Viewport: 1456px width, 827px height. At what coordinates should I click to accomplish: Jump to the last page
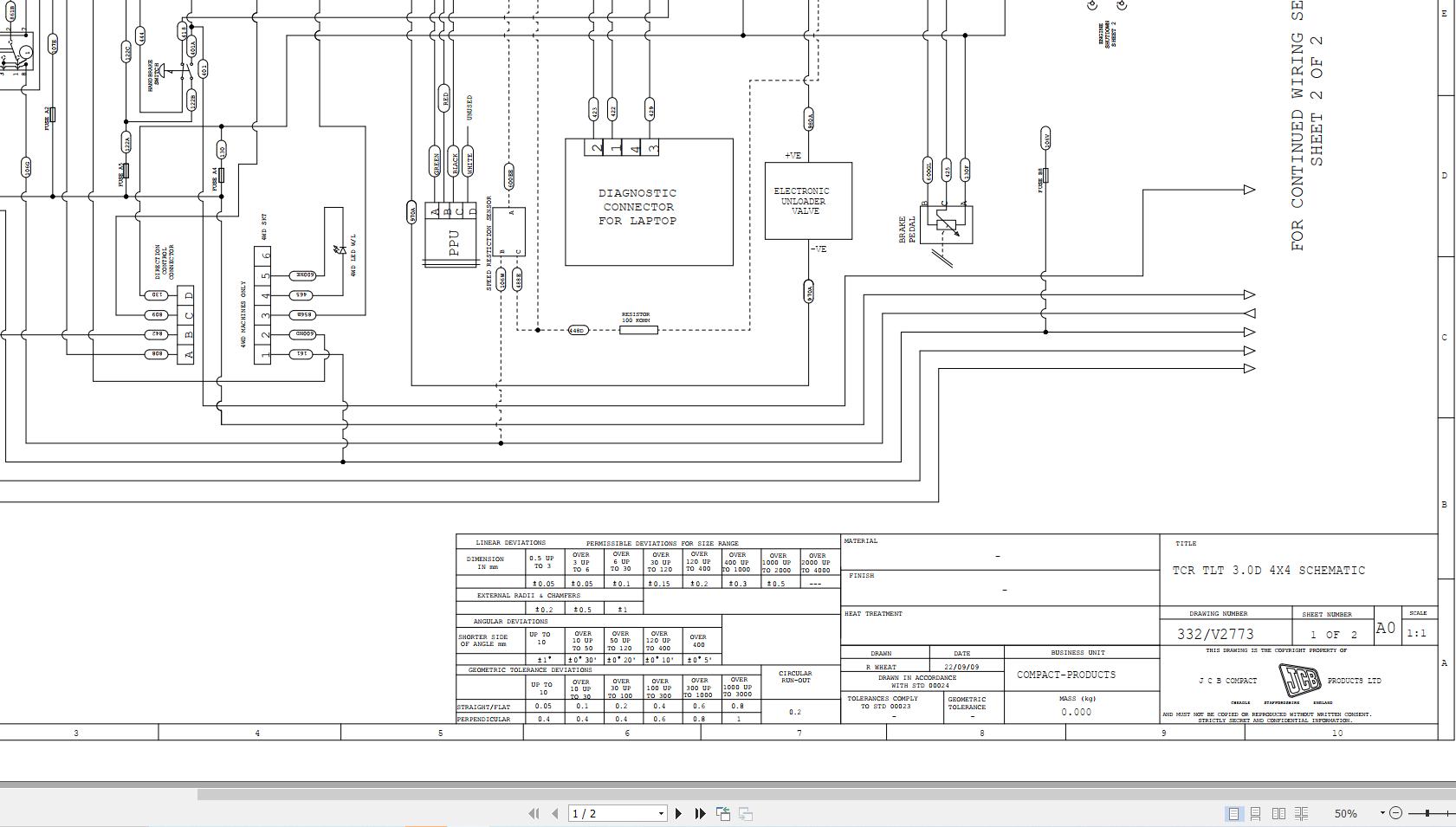(700, 813)
